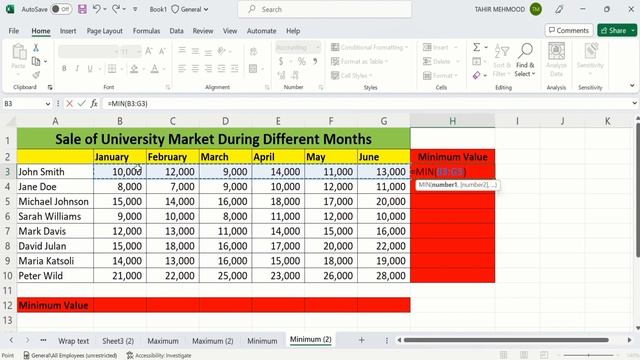Click the Fill Color bucket swatch
The width and height of the screenshot is (640, 360).
point(134,69)
